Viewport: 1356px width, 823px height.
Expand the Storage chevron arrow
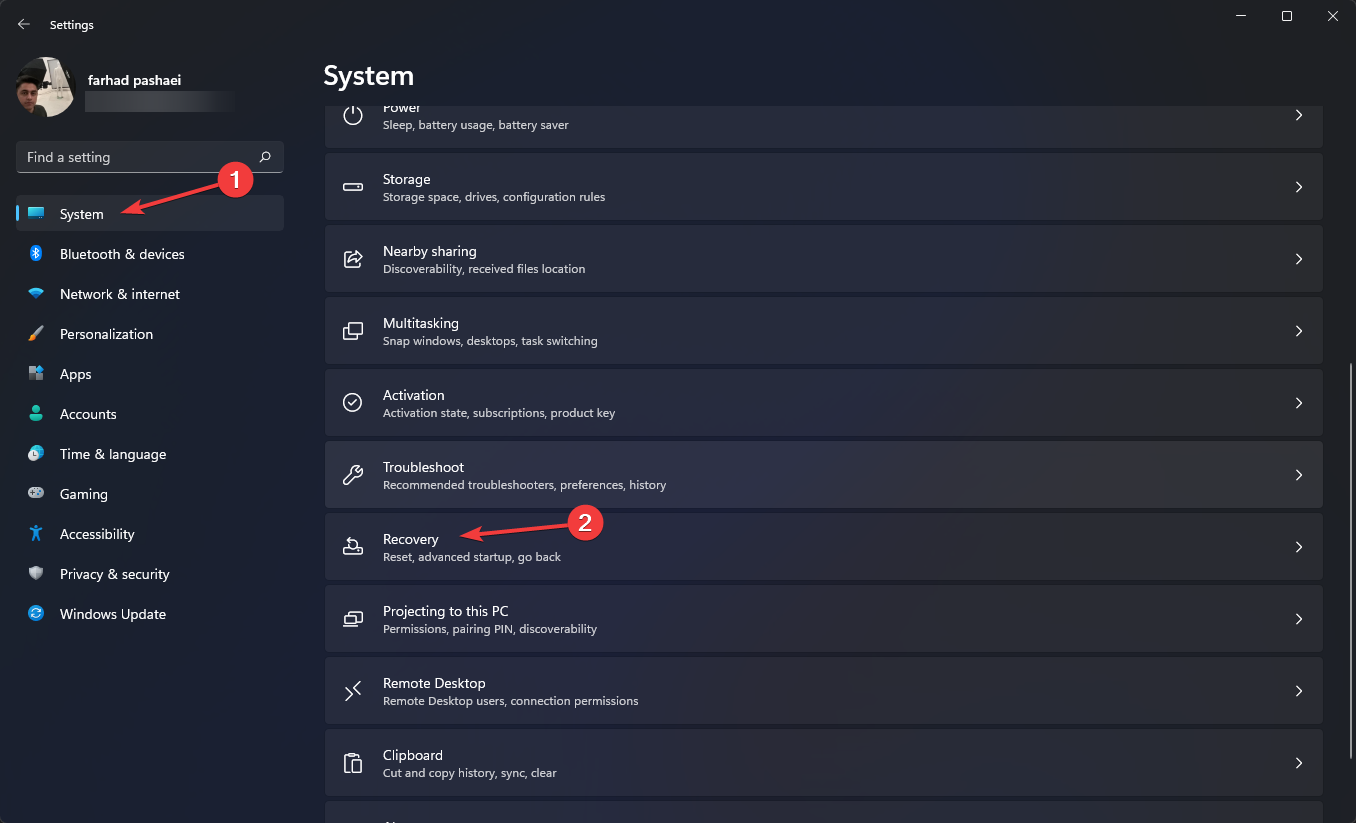click(x=1299, y=187)
